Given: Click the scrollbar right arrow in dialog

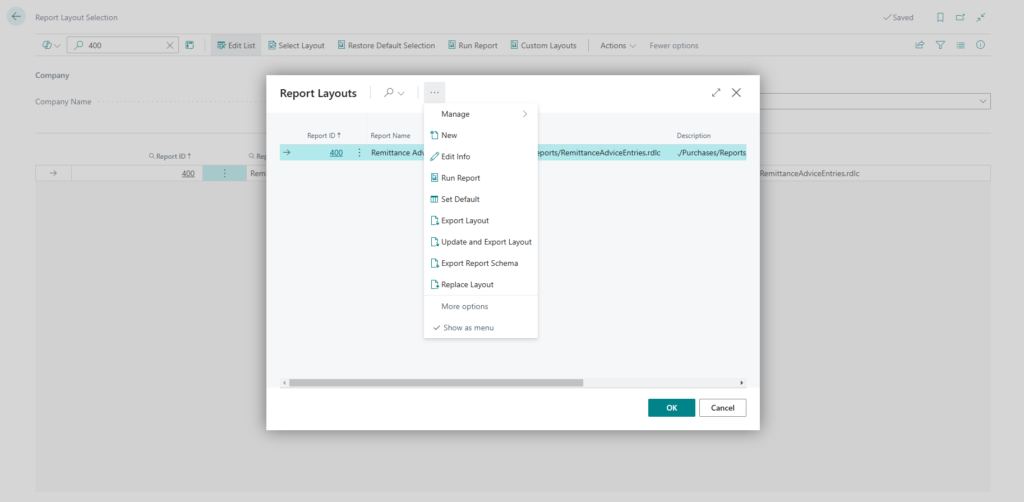Looking at the screenshot, I should click(x=741, y=383).
